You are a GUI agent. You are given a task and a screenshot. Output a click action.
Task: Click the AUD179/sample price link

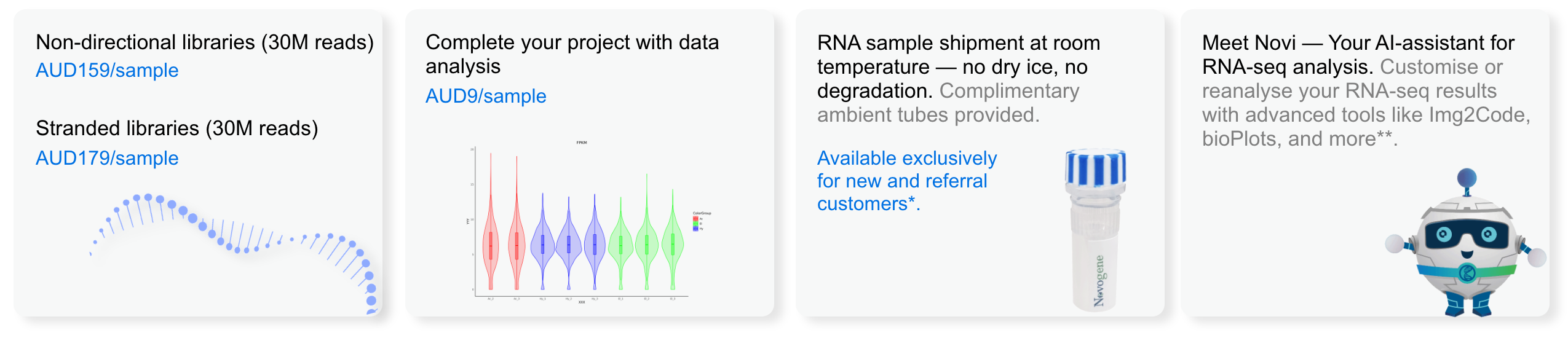[x=107, y=158]
